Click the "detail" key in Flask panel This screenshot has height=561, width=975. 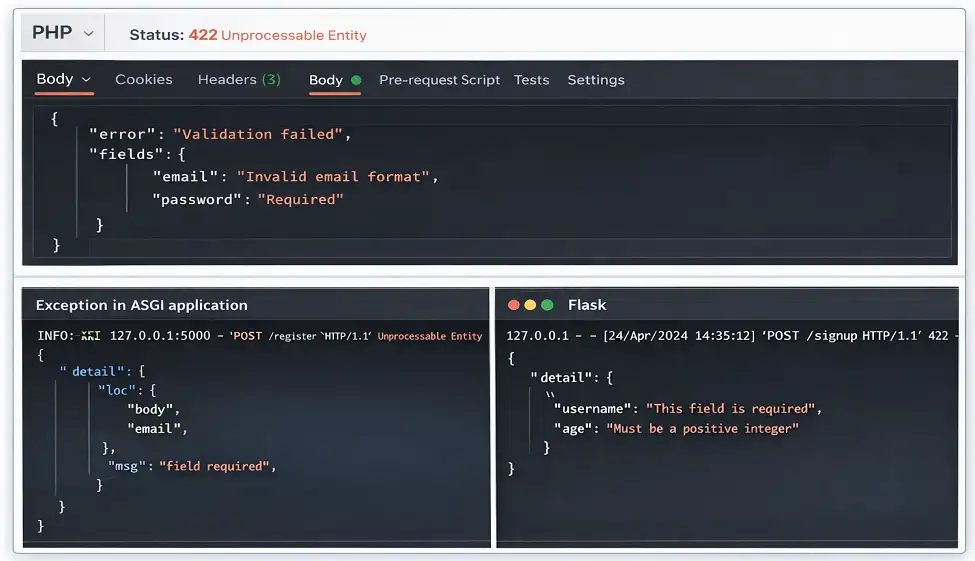click(561, 378)
